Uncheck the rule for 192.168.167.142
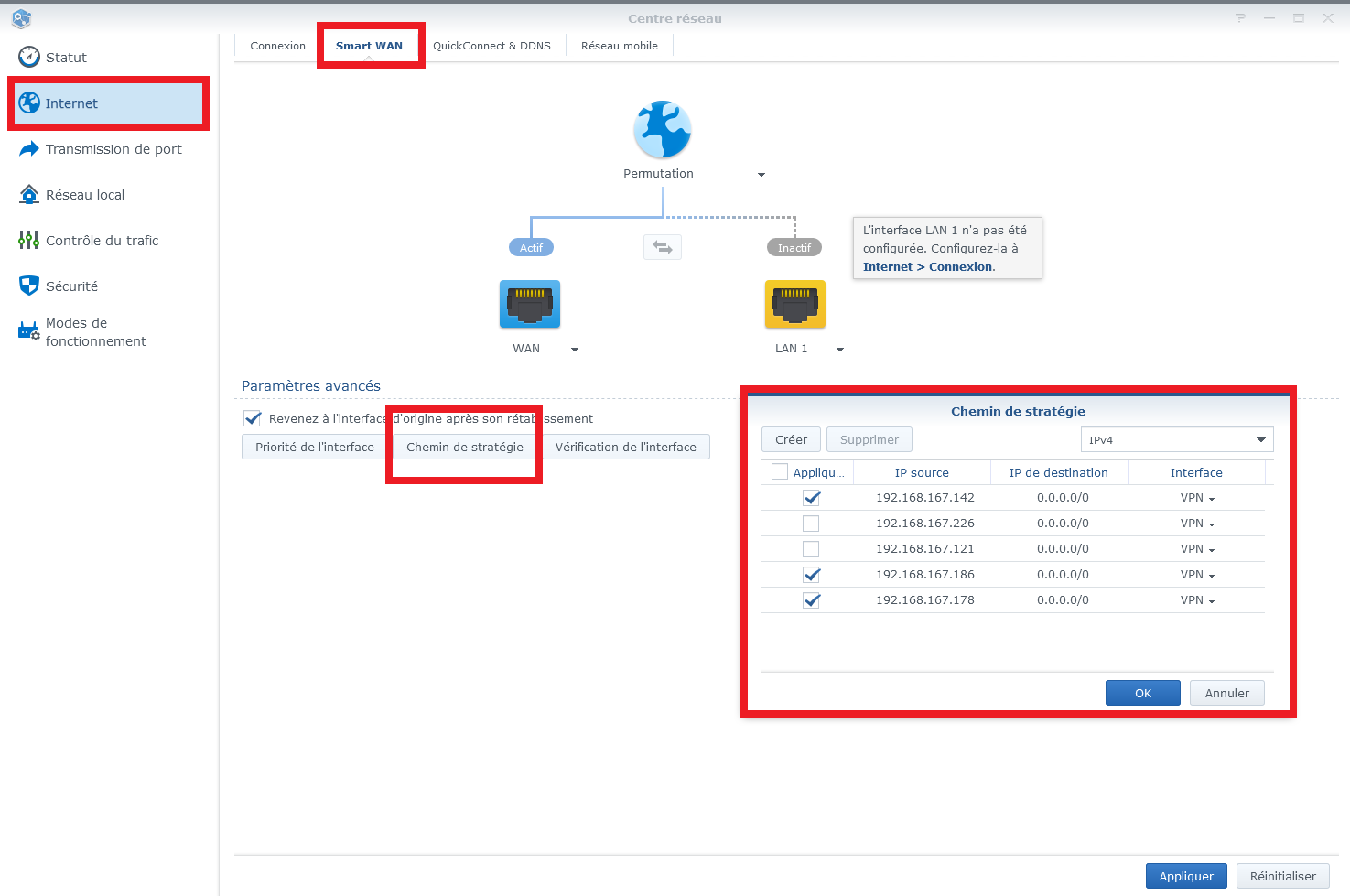 (811, 498)
